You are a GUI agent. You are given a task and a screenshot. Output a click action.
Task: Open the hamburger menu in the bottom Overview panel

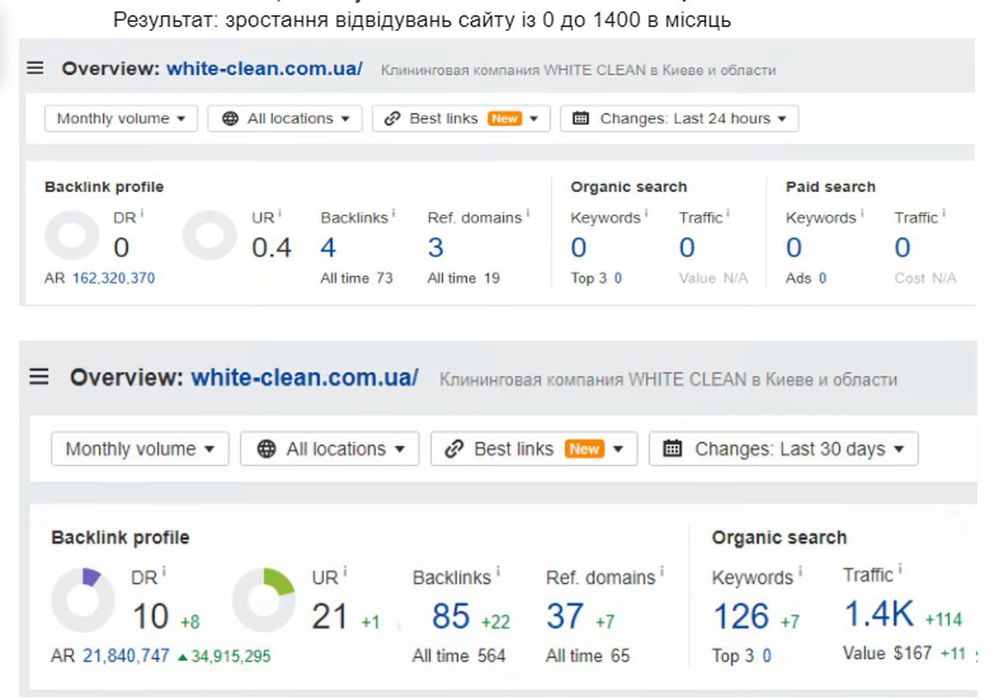39,377
